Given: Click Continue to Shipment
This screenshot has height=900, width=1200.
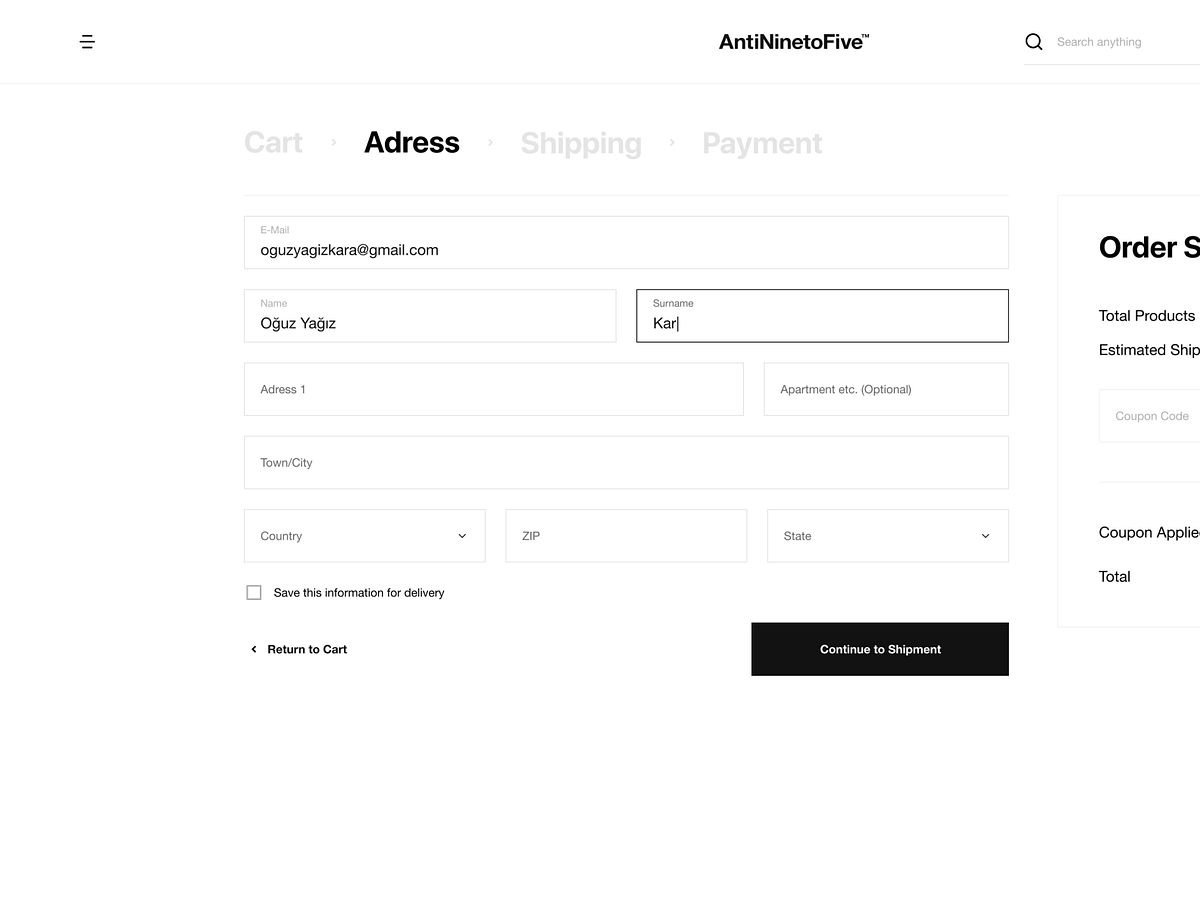Looking at the screenshot, I should pyautogui.click(x=880, y=649).
